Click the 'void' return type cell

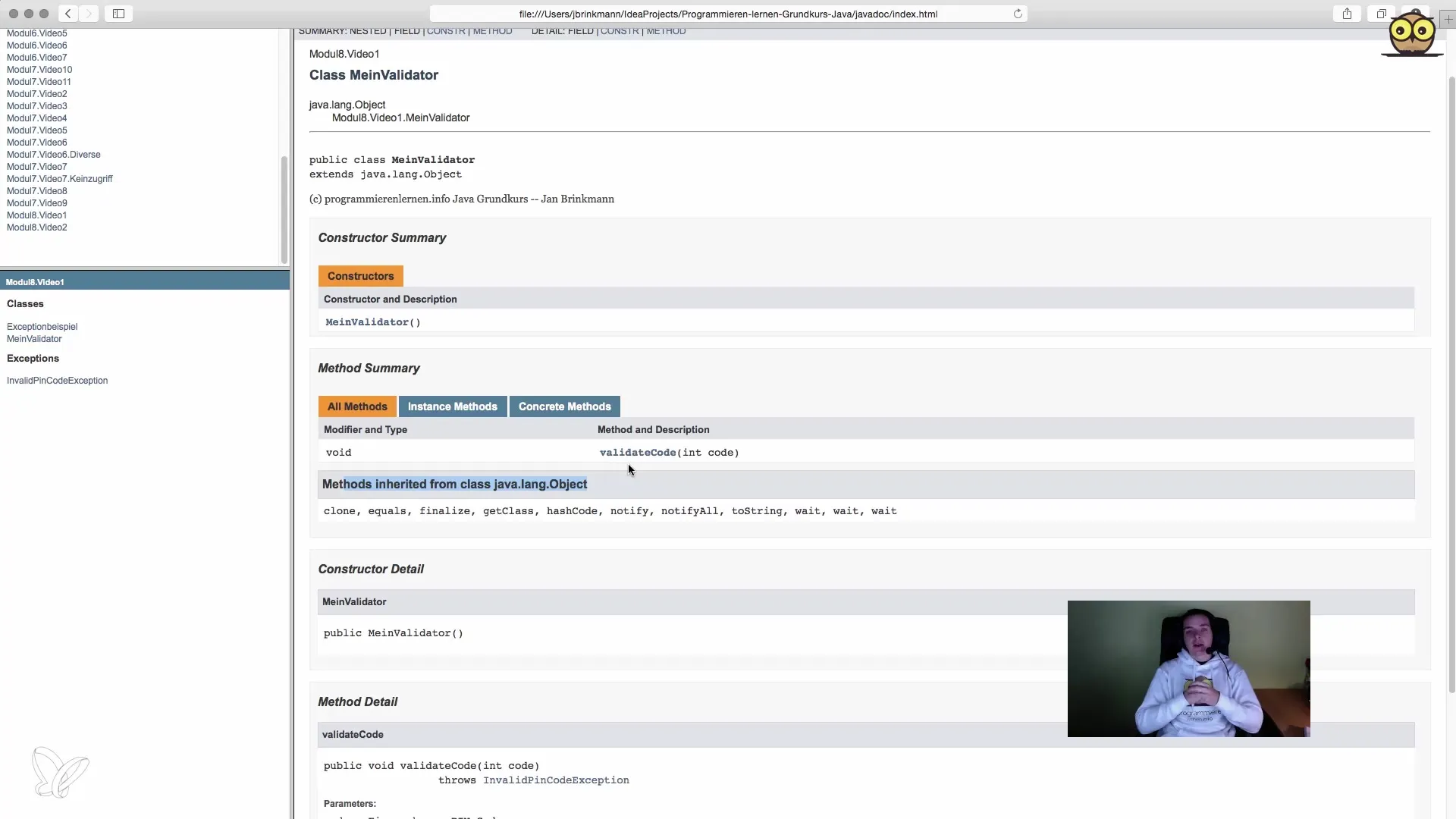pos(339,453)
